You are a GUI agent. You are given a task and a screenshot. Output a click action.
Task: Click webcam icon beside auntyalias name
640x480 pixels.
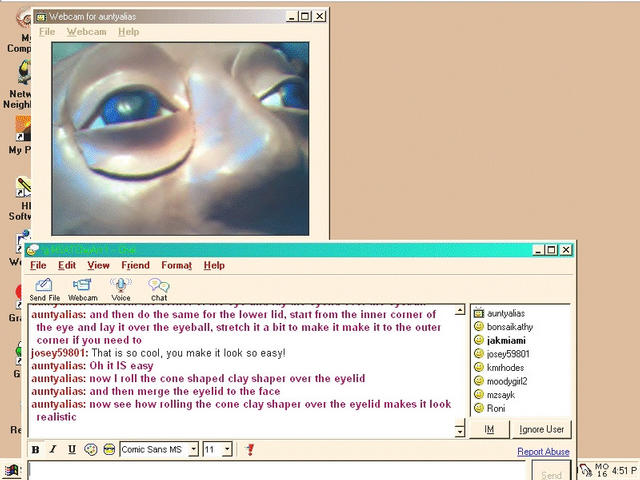[479, 313]
